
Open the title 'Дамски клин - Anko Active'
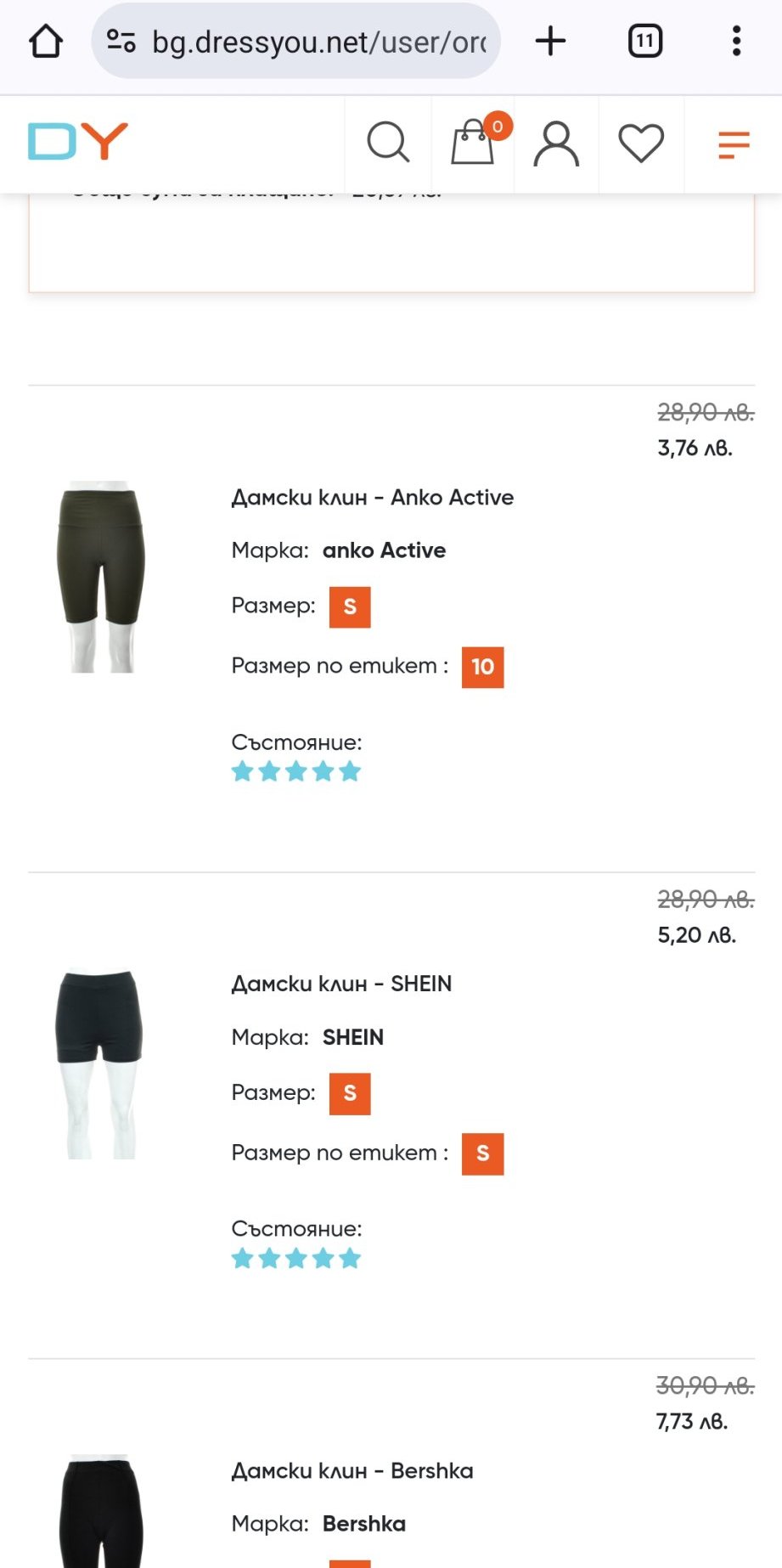[373, 498]
